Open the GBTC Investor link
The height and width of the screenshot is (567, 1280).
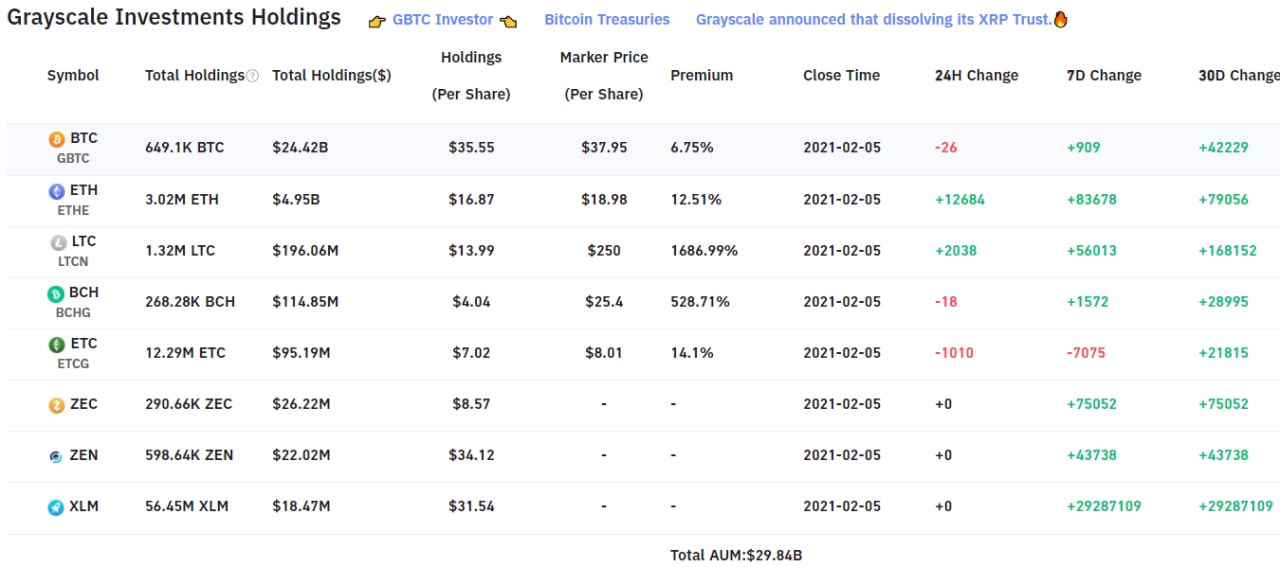point(443,20)
